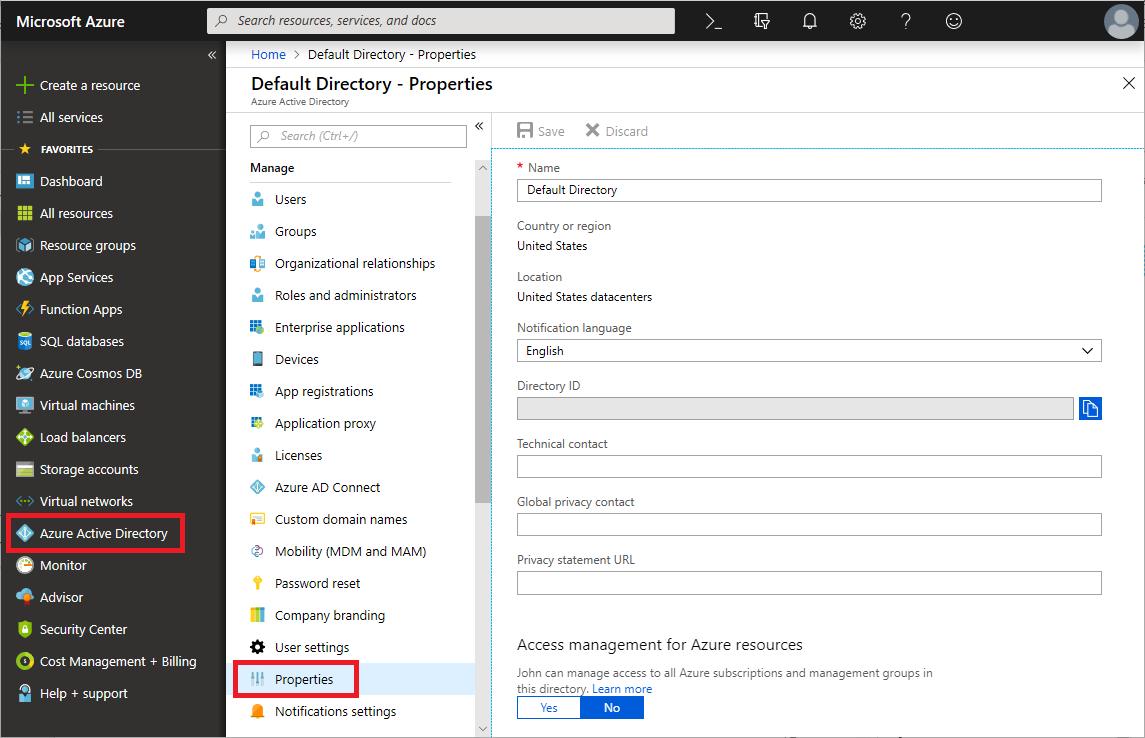Click the Save toolbar button
Screen dimensions: 1145x738
[541, 131]
